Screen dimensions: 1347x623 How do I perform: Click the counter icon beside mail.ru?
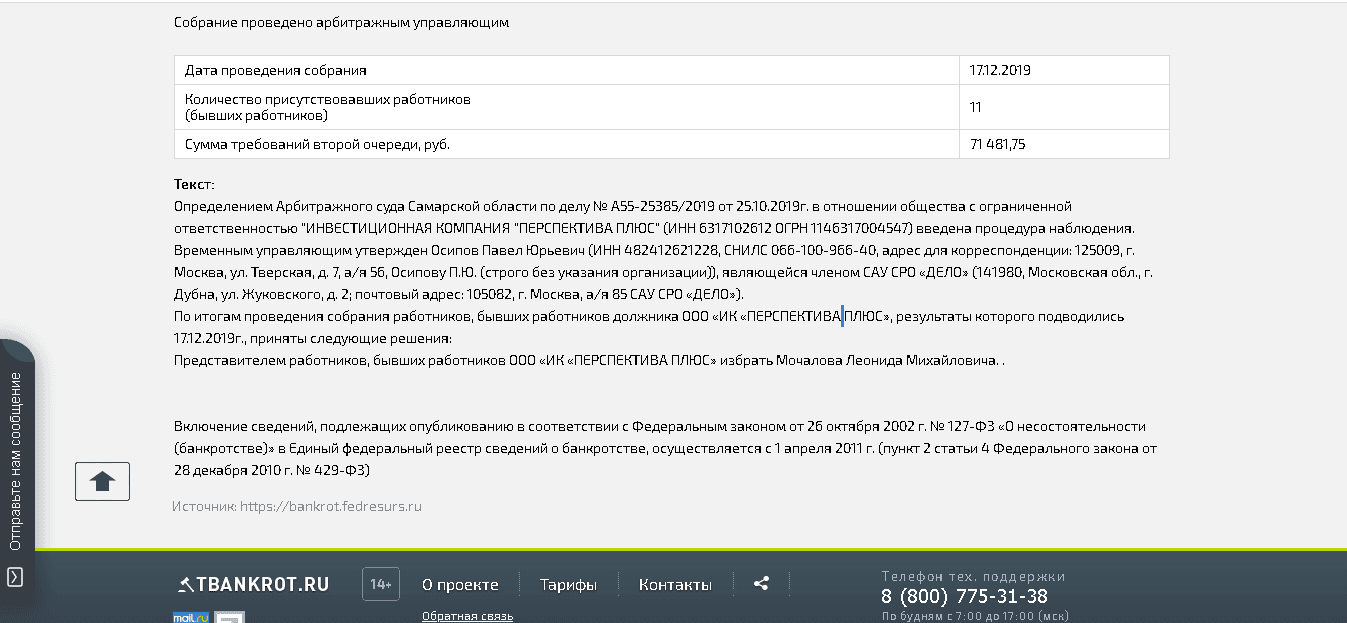[231, 617]
